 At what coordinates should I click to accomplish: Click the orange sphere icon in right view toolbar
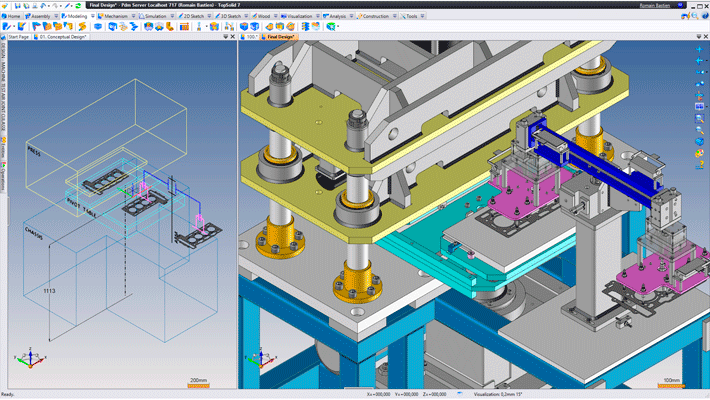[700, 153]
